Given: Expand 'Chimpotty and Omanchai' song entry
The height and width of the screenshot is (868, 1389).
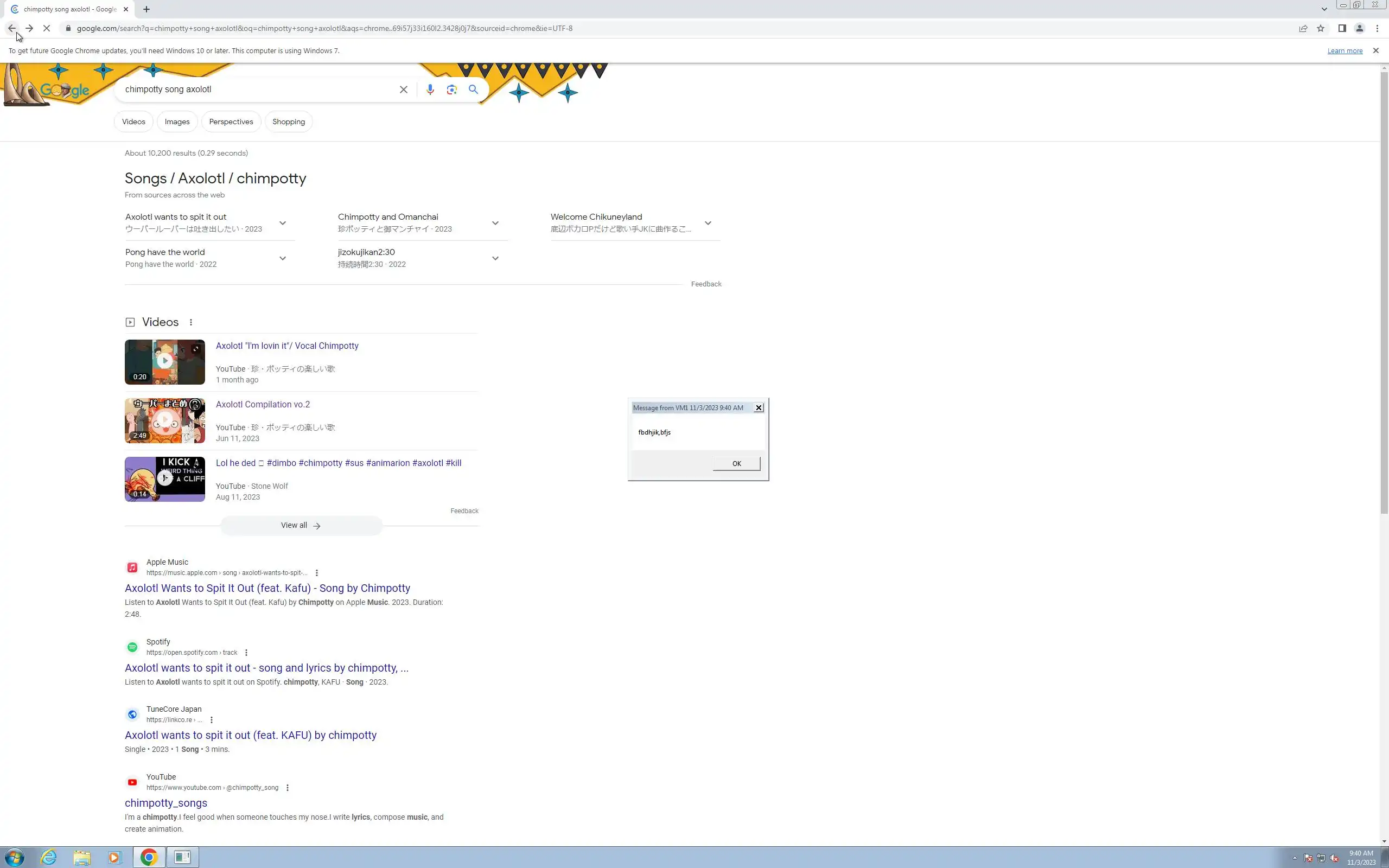Looking at the screenshot, I should pyautogui.click(x=495, y=224).
